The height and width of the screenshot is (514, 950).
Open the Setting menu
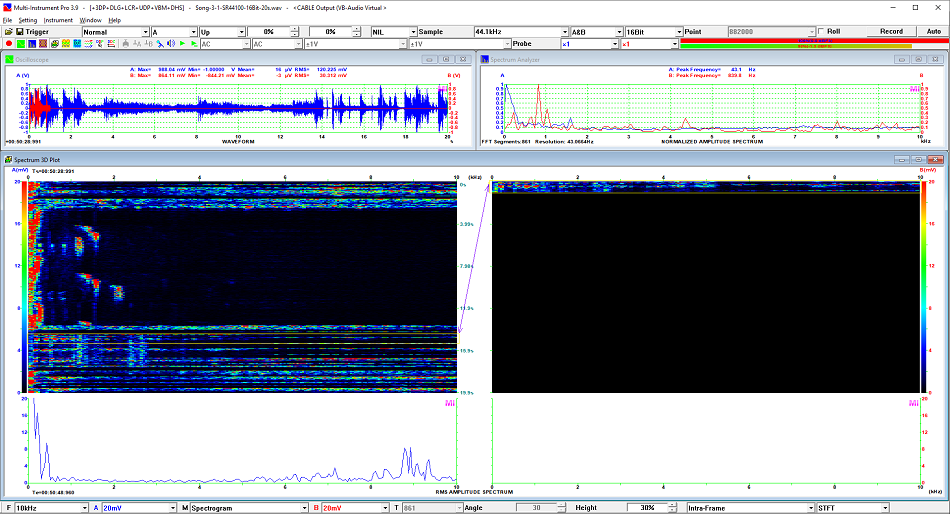[x=27, y=19]
